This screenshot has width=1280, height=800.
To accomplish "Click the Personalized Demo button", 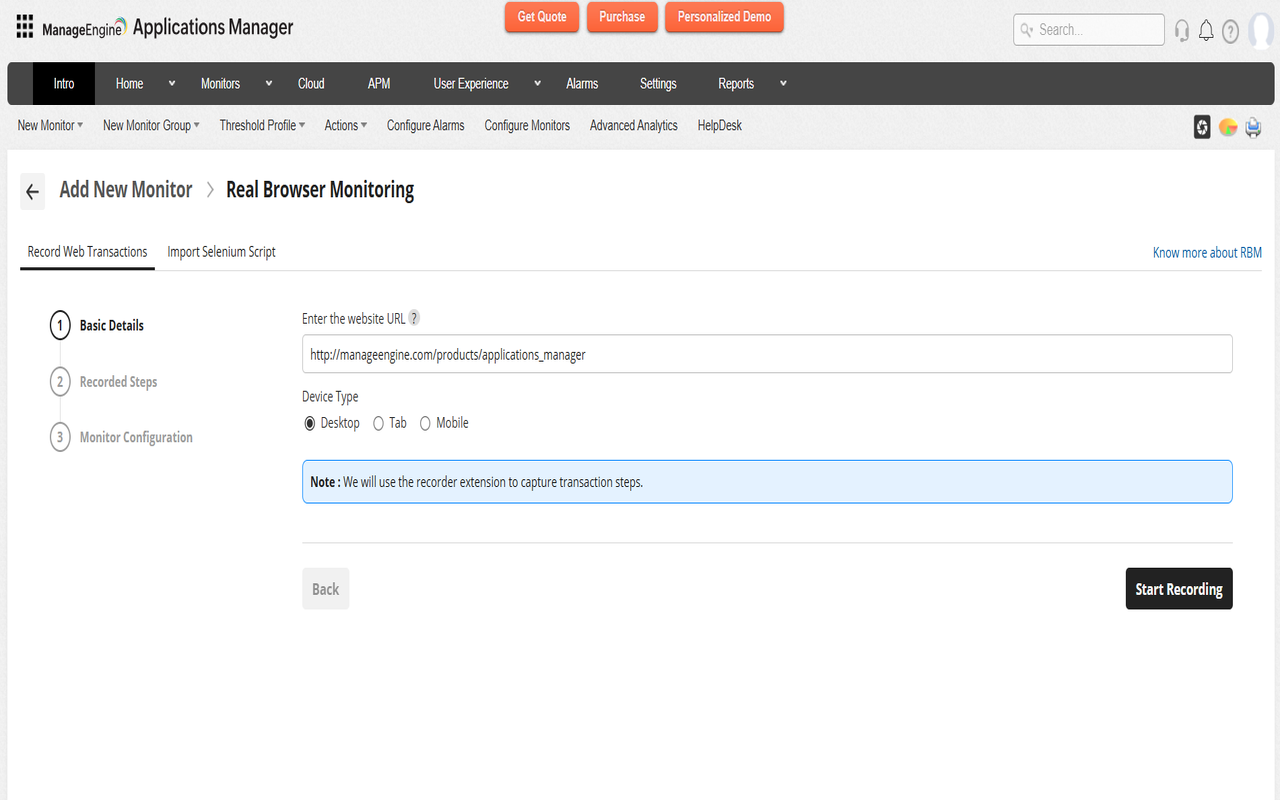I will pyautogui.click(x=724, y=17).
